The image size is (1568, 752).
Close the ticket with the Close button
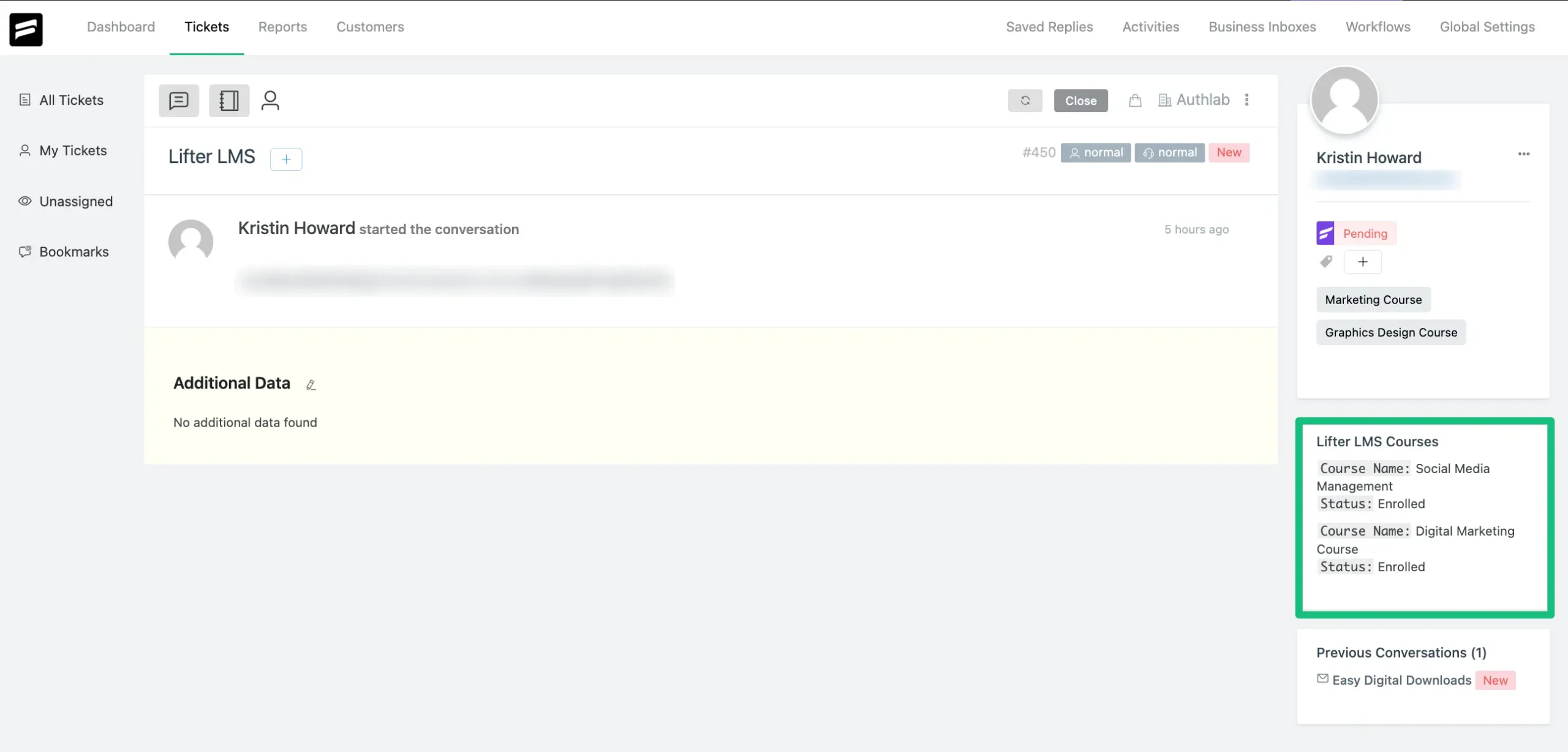pyautogui.click(x=1080, y=101)
